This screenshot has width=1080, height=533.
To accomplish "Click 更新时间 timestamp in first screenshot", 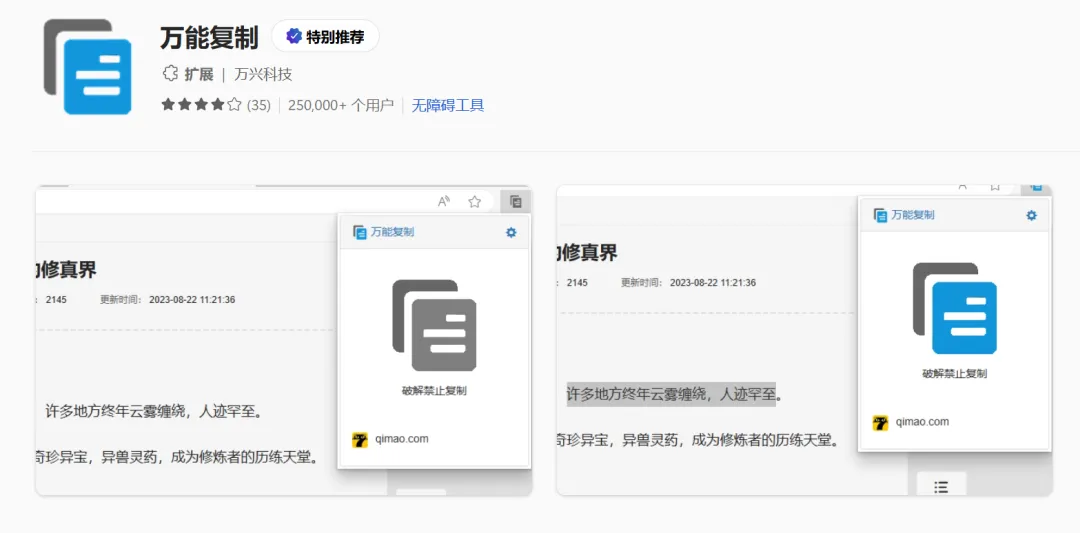I will coord(168,300).
